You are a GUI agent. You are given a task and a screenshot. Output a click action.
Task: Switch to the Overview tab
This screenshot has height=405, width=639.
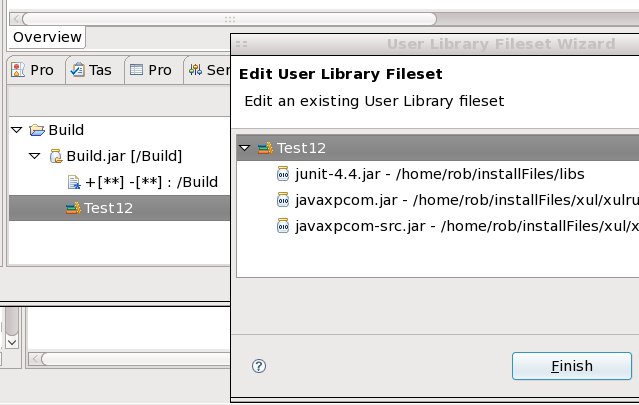tap(47, 37)
